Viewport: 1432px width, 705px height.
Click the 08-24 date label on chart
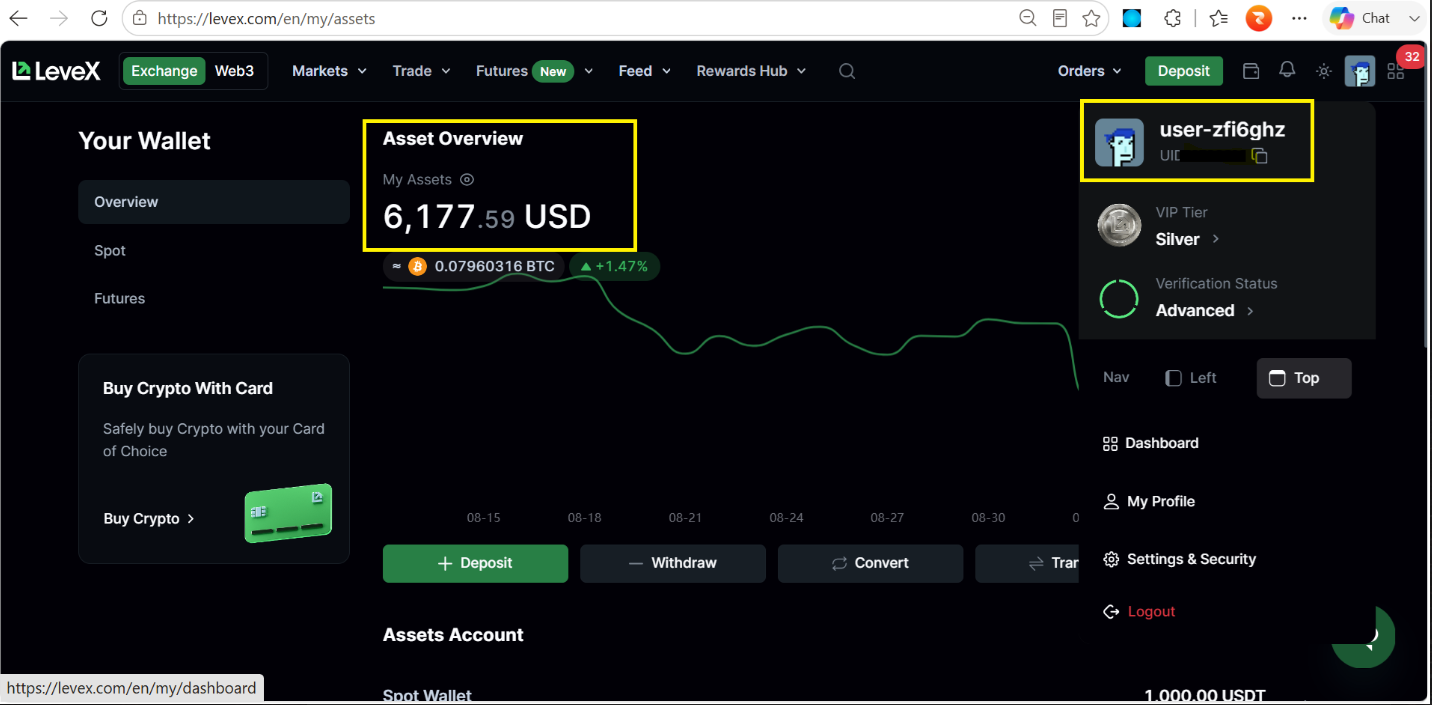[x=786, y=518]
